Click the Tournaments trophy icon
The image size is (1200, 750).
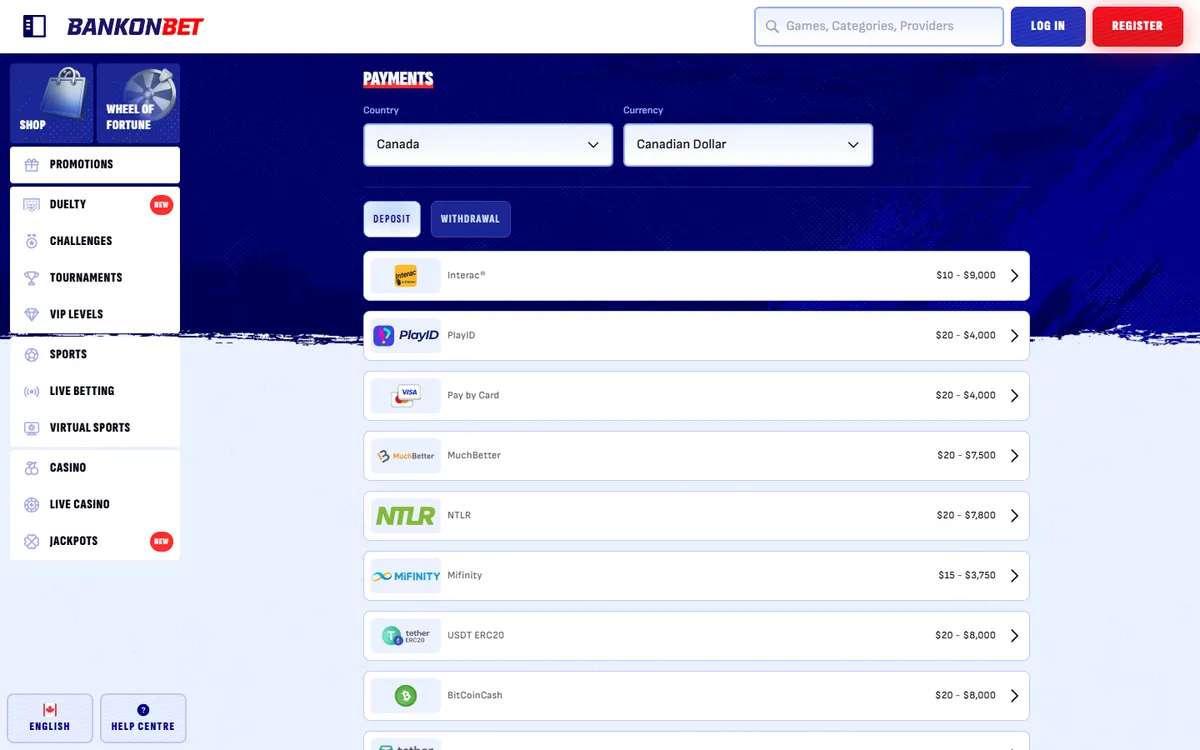coord(31,278)
